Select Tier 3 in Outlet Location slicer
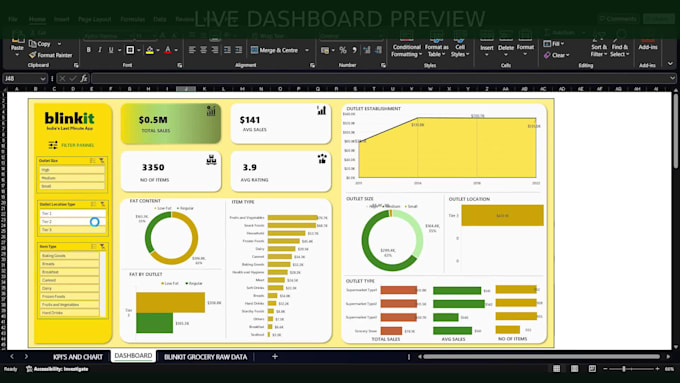 point(73,229)
